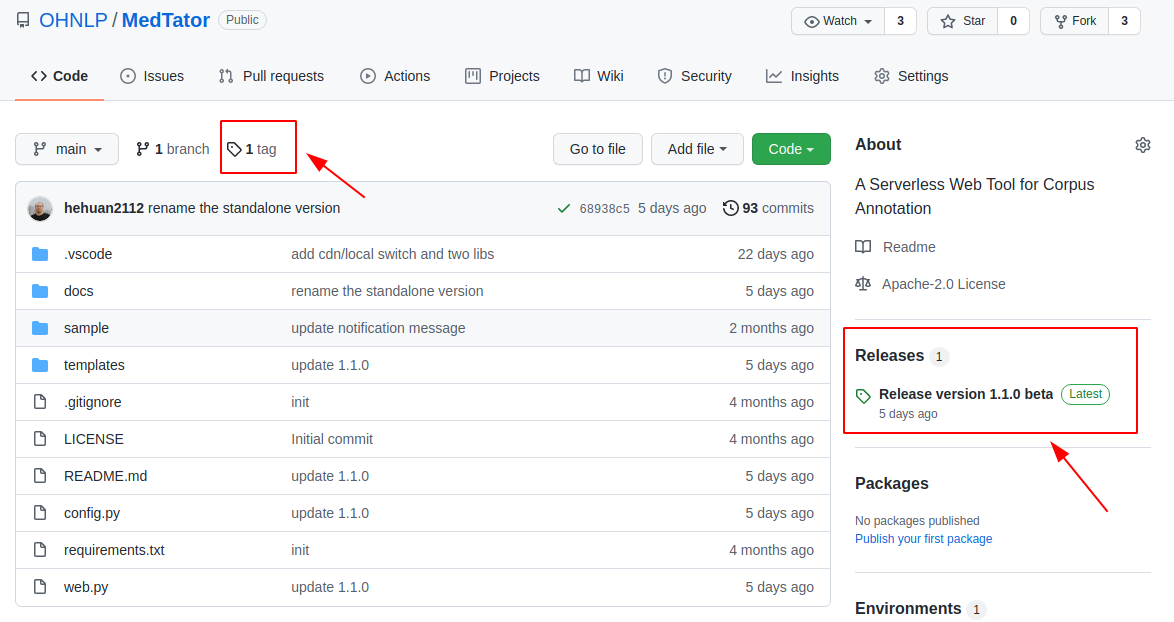Open the hehuan2112 author link
1174x622 pixels.
click(x=104, y=208)
